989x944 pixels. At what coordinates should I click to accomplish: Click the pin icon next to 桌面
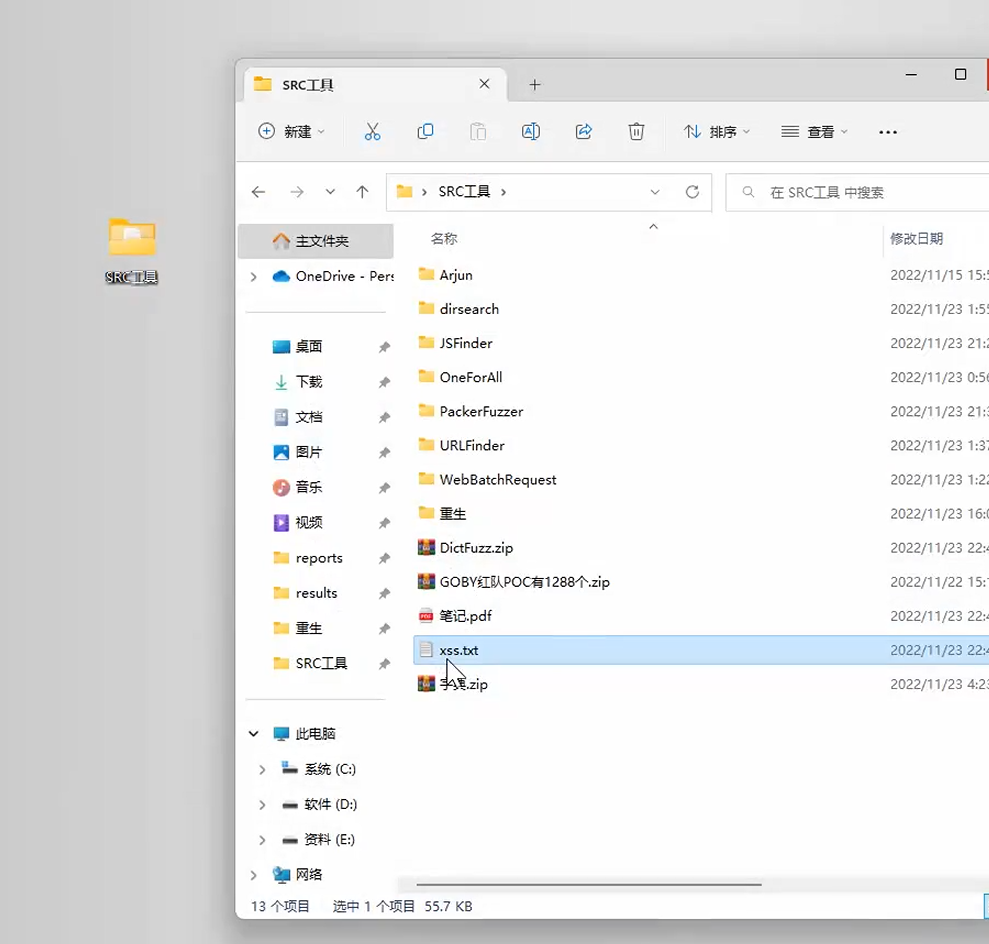[384, 347]
